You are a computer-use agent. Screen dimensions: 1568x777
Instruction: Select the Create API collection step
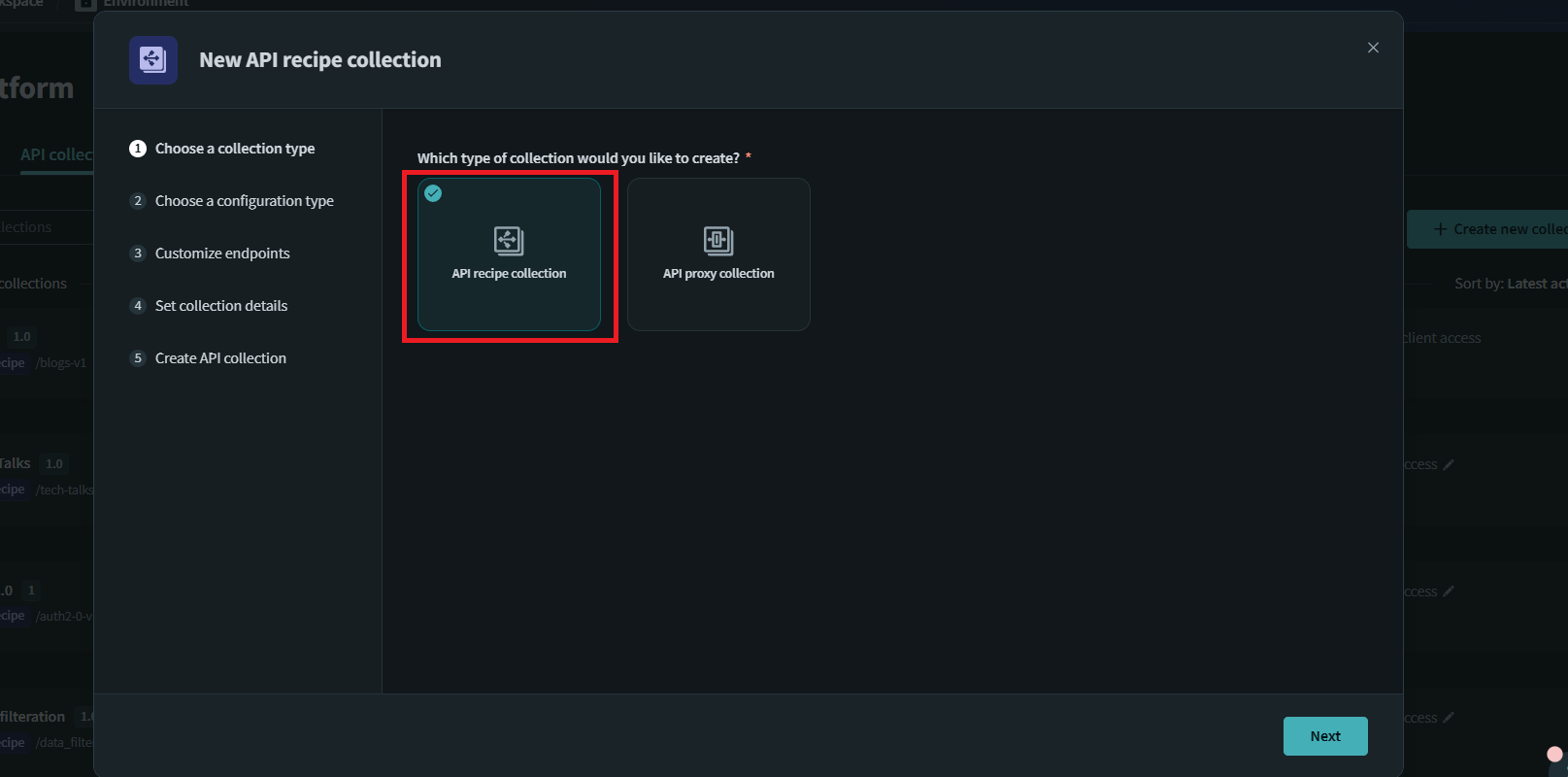tap(220, 358)
